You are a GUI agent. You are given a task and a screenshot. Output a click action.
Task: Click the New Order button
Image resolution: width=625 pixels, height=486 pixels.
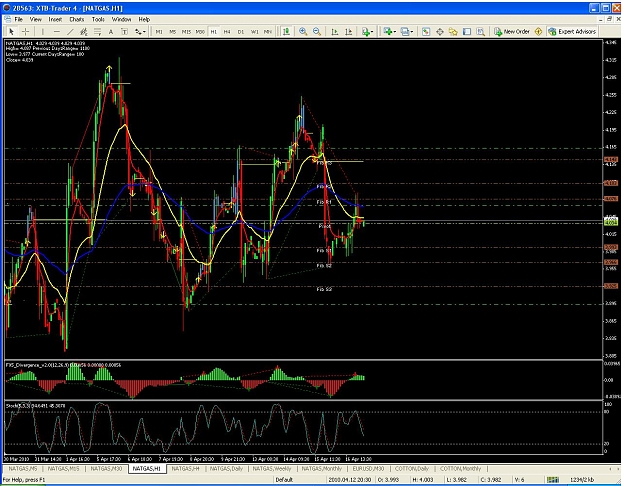pyautogui.click(x=512, y=31)
